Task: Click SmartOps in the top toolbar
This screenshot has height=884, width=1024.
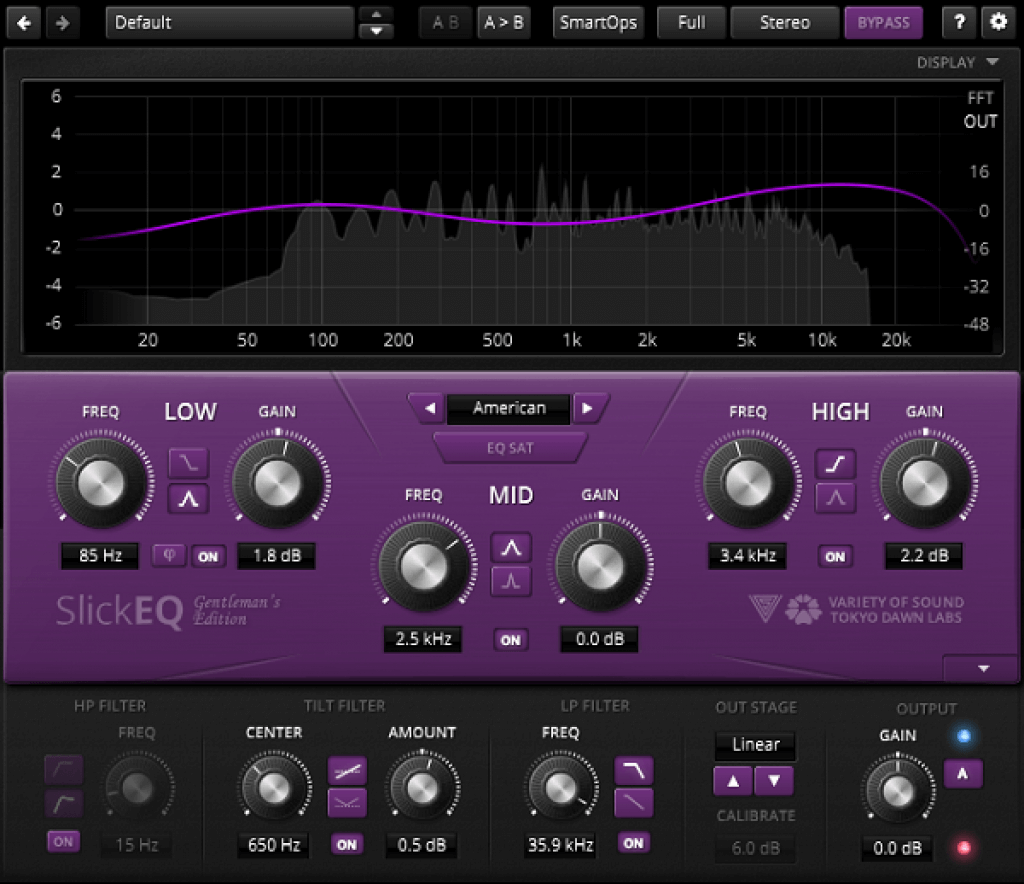Action: [598, 22]
